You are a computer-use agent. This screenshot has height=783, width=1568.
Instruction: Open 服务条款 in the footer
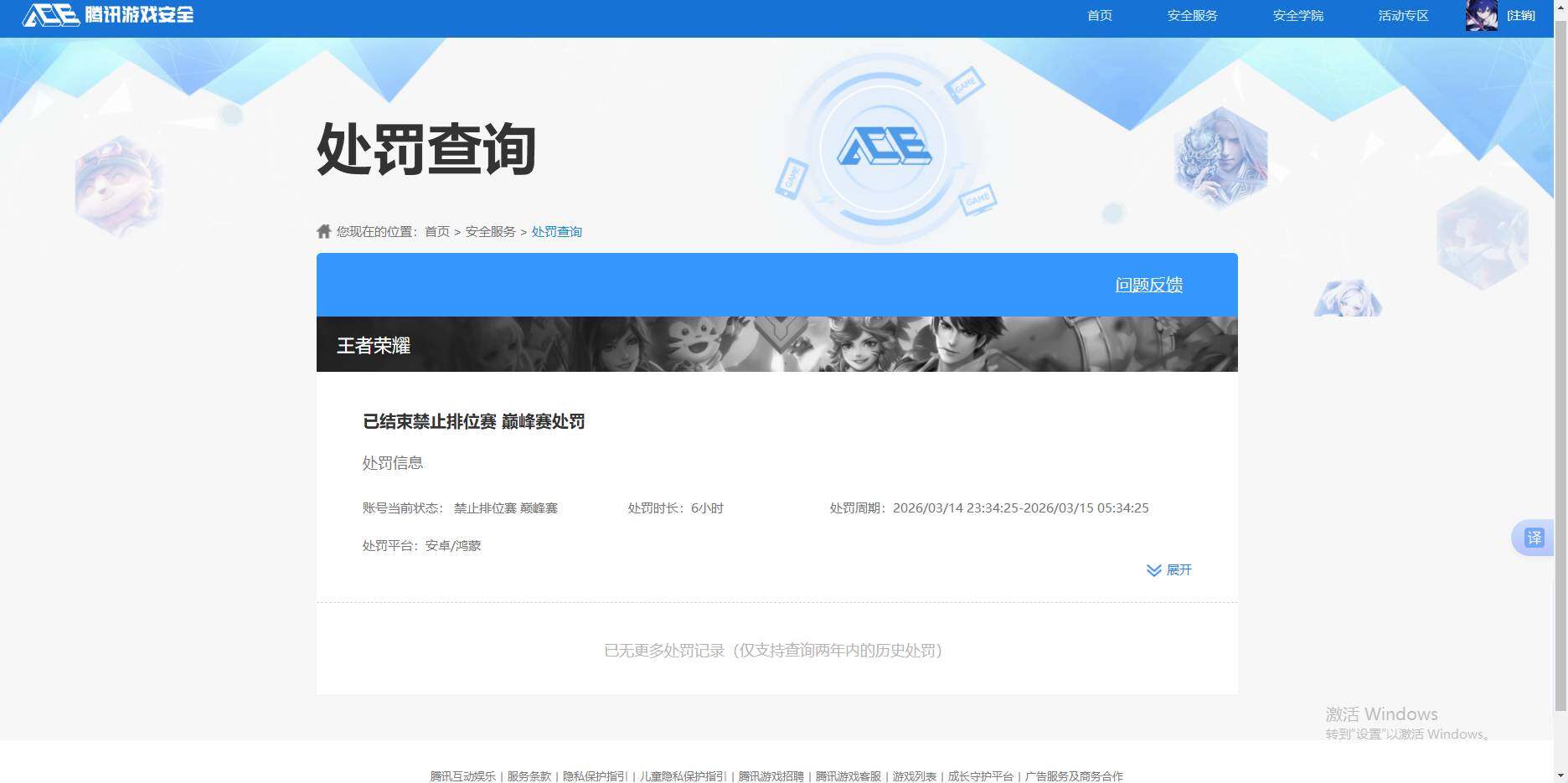click(x=528, y=776)
